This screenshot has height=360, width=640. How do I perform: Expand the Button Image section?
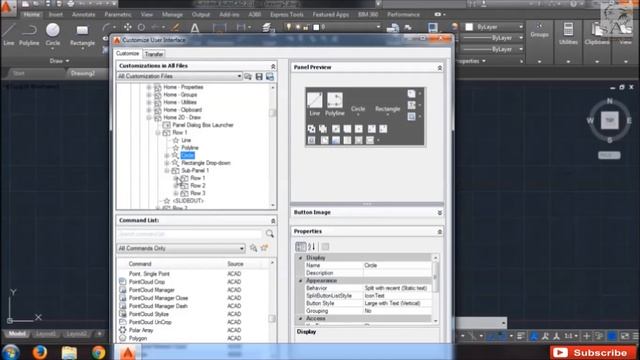[440, 213]
